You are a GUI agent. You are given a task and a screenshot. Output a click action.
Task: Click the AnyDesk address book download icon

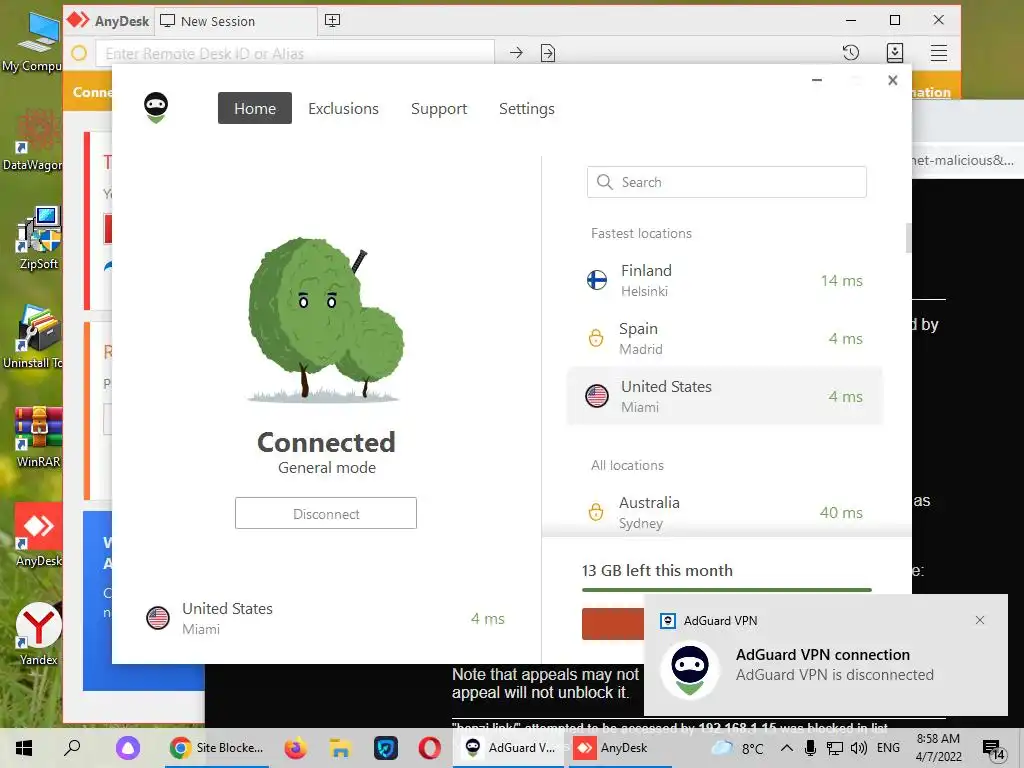pos(895,53)
